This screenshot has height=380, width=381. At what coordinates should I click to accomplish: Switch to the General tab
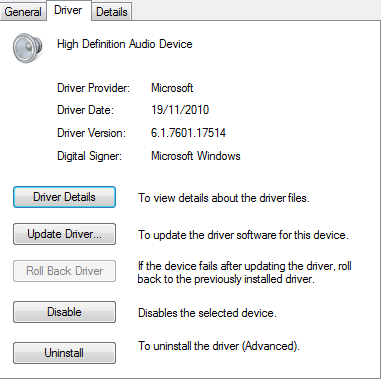point(23,12)
